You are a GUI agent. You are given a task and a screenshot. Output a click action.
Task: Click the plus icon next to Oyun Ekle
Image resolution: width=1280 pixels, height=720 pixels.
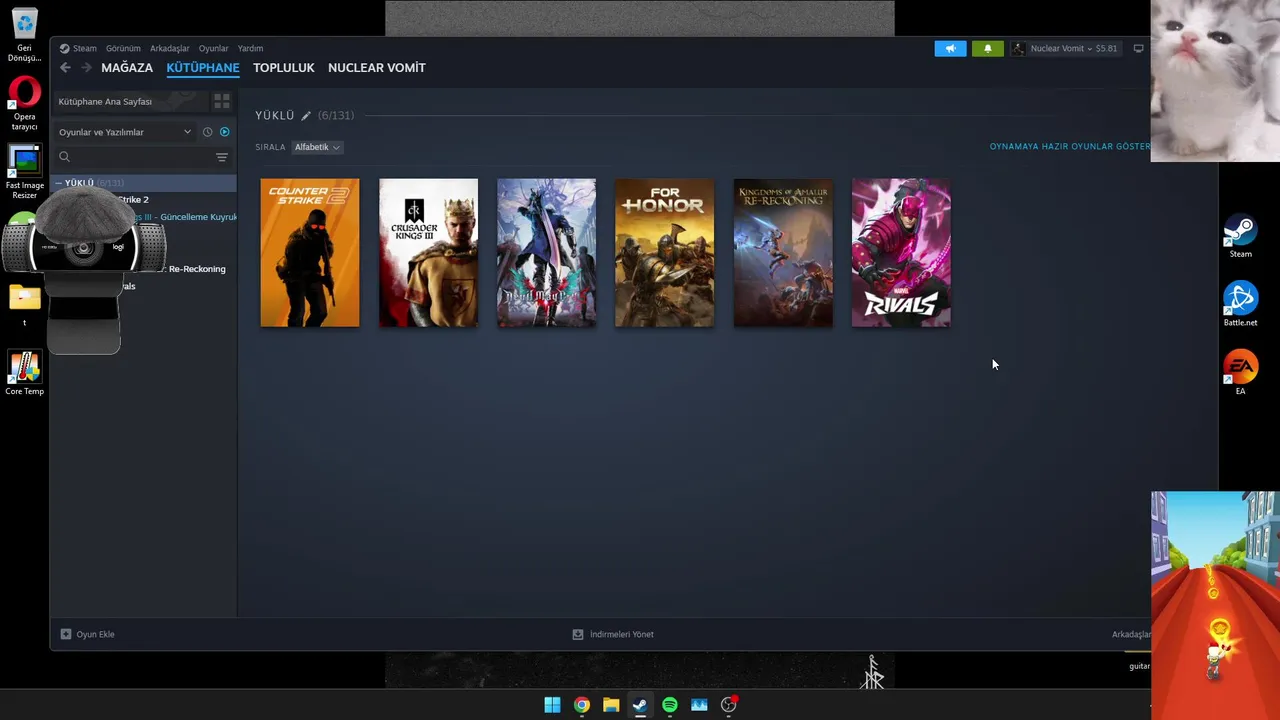coord(66,634)
